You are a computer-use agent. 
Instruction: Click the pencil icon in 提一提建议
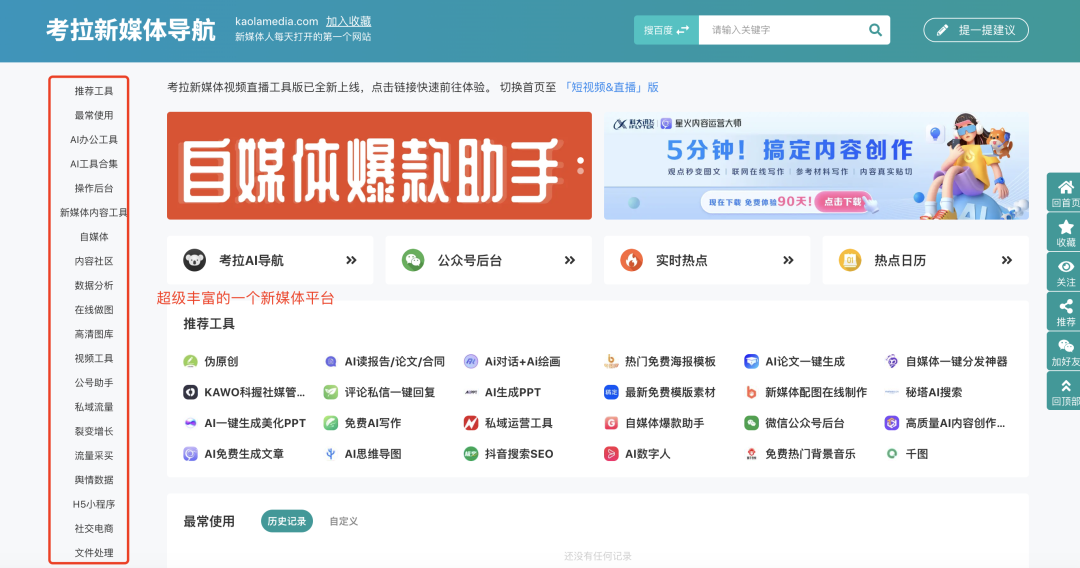tap(942, 30)
